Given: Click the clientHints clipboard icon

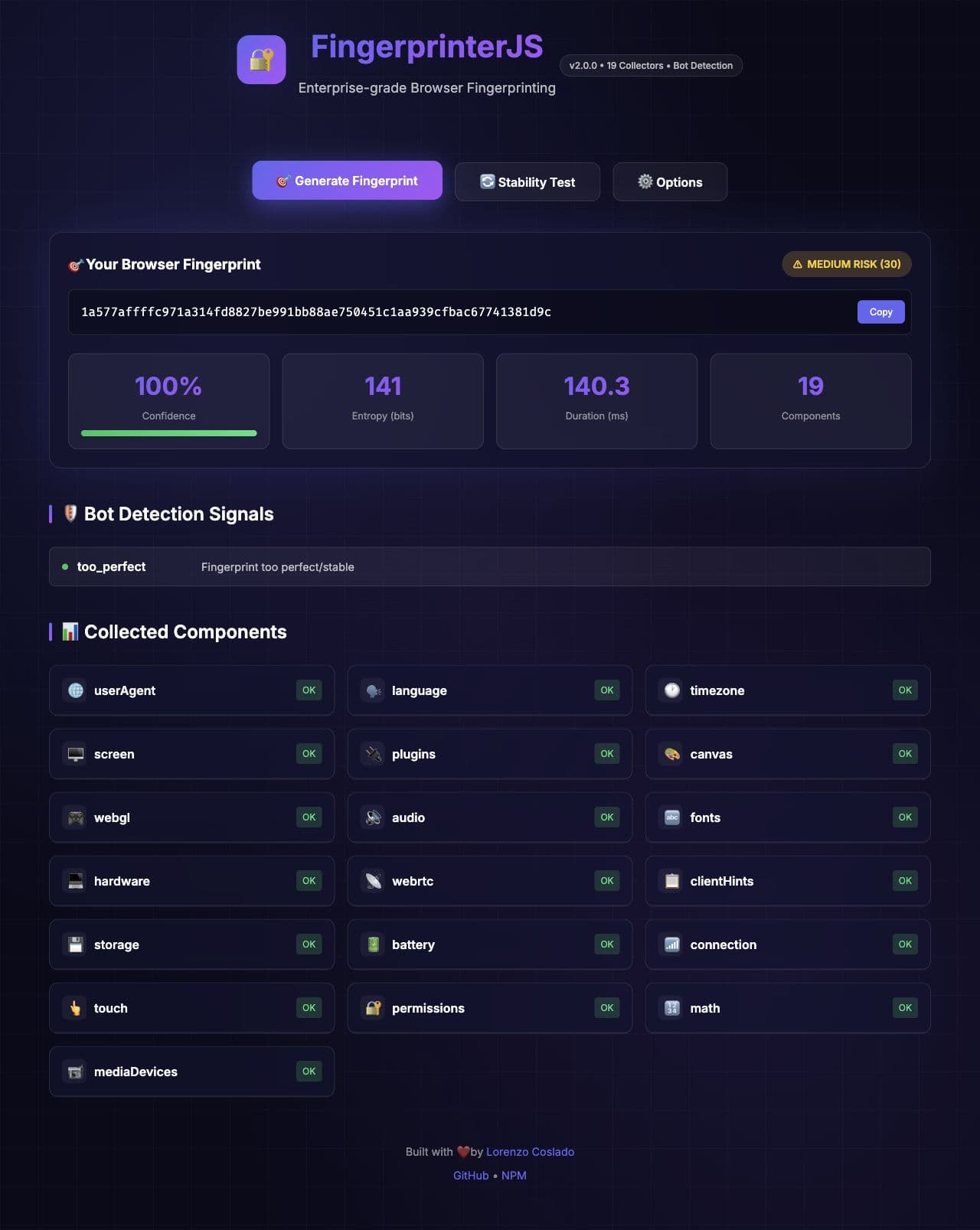Looking at the screenshot, I should [672, 881].
